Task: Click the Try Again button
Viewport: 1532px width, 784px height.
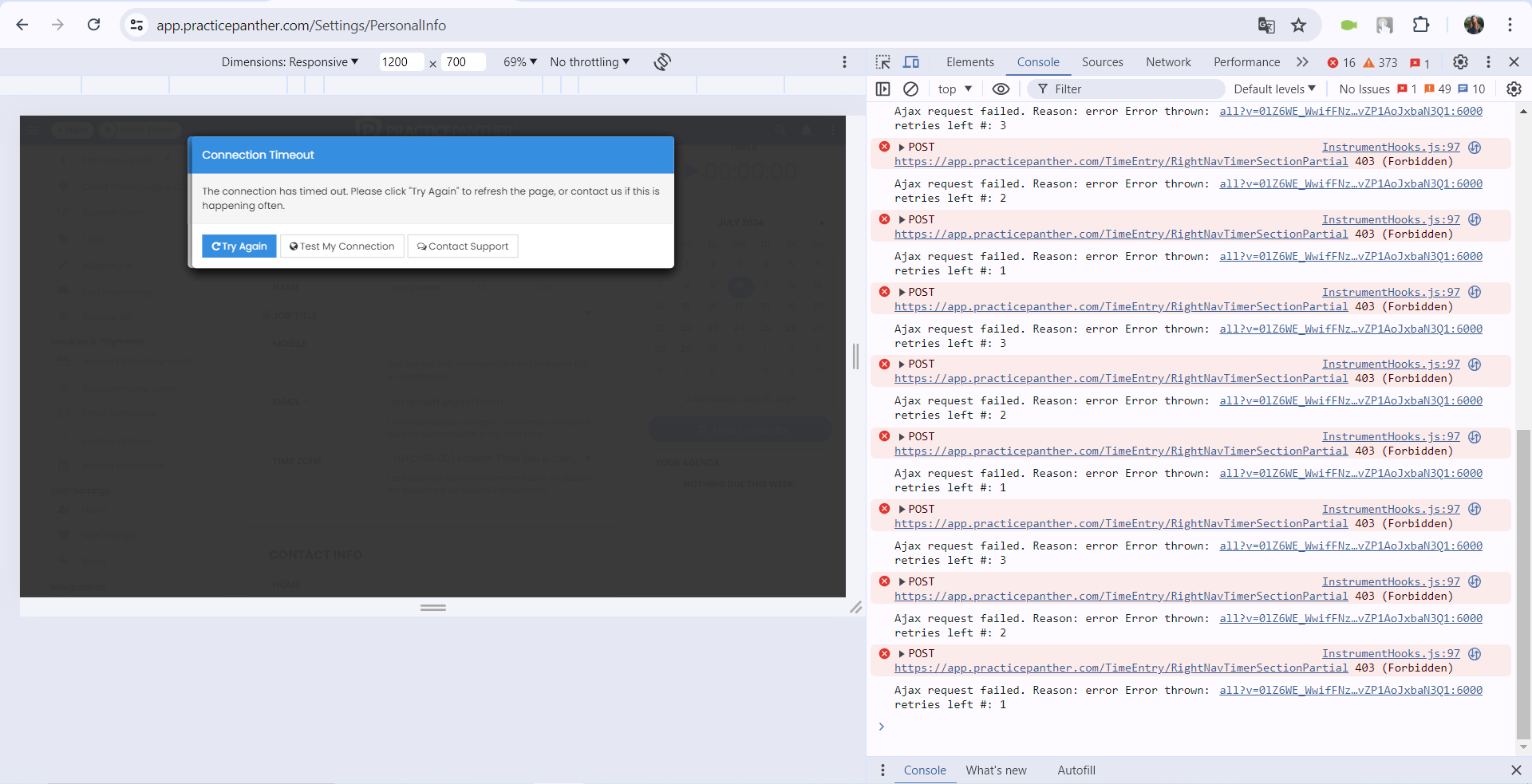Action: point(239,246)
